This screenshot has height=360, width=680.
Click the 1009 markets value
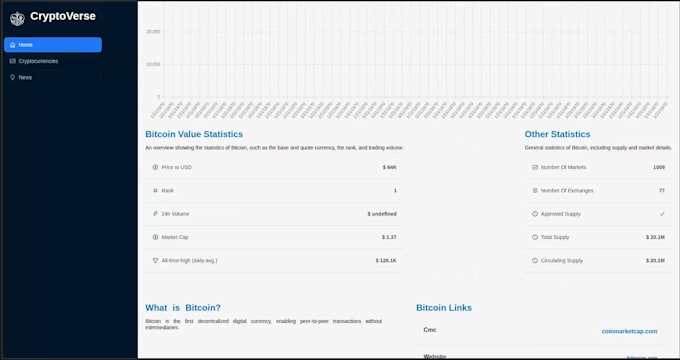pos(659,167)
